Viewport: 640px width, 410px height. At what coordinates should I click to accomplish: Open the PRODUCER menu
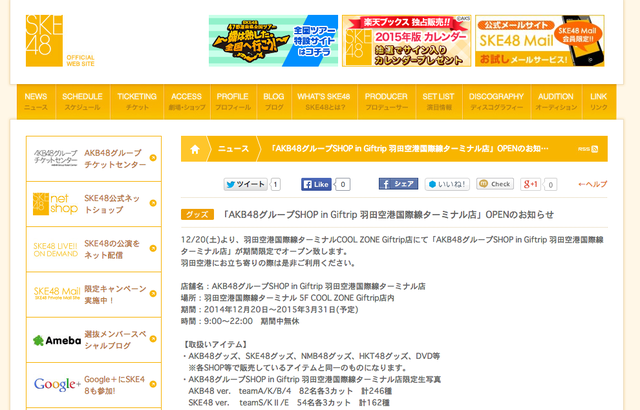point(386,102)
